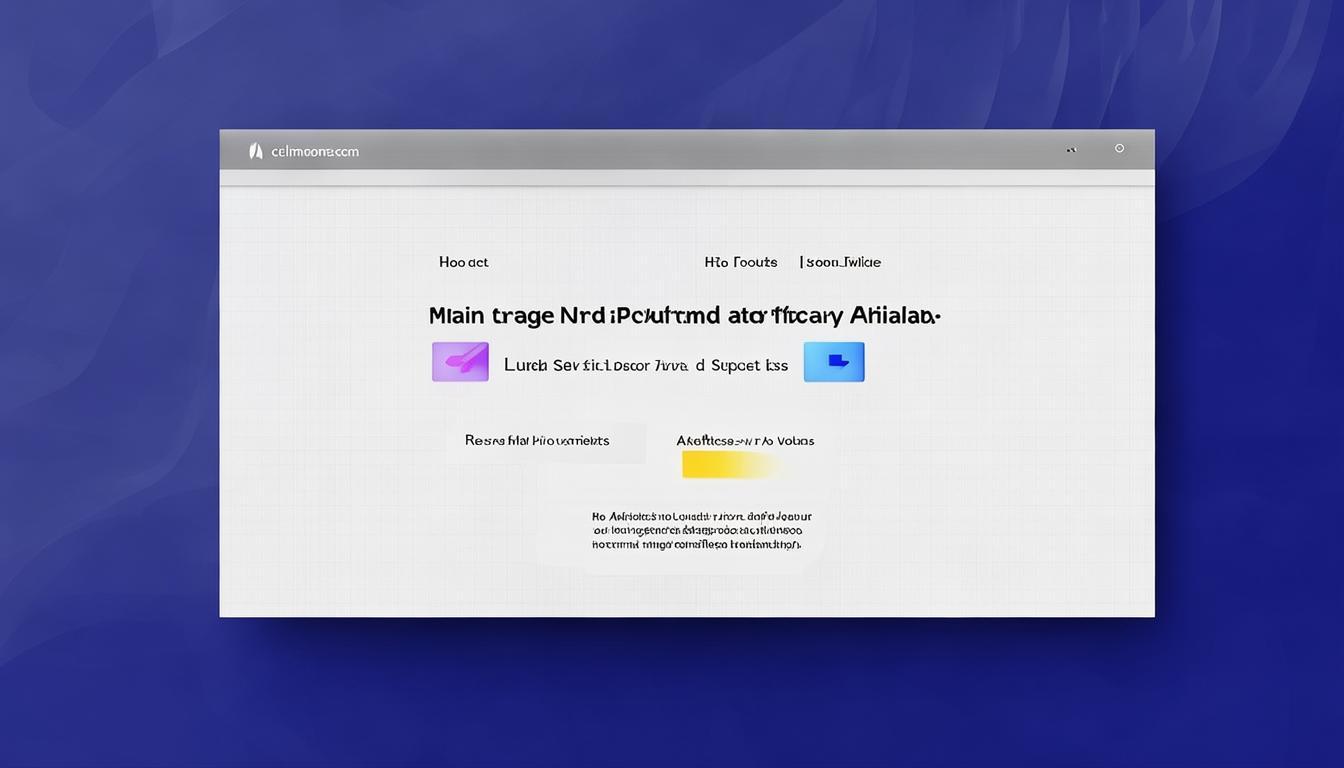Click the blue icon tile
The image size is (1344, 768).
834,362
